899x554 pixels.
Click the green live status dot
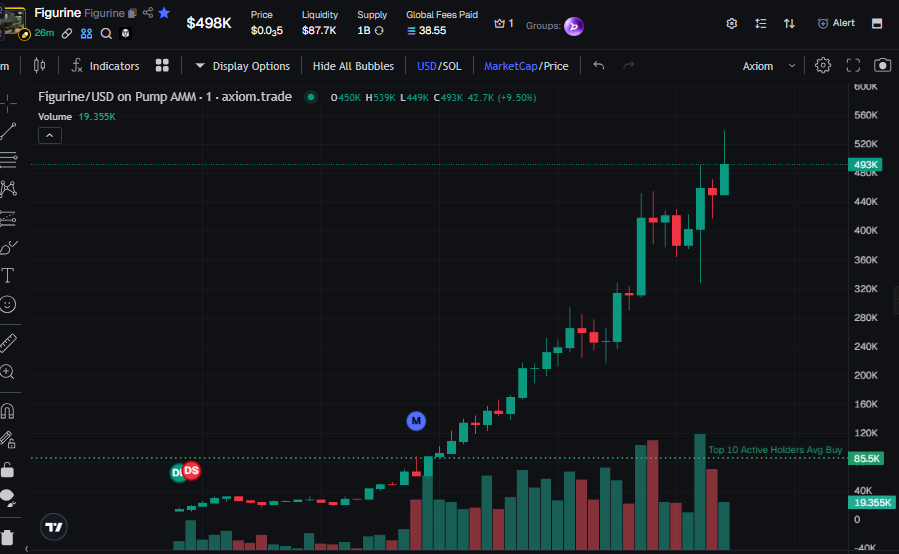311,97
